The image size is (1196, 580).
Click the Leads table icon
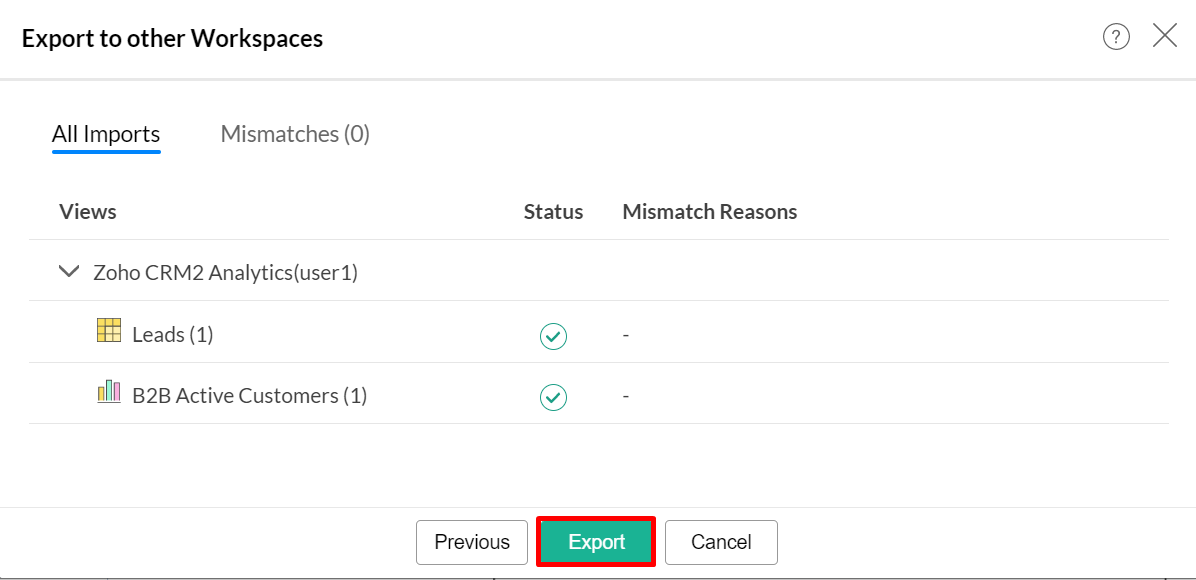pos(109,331)
